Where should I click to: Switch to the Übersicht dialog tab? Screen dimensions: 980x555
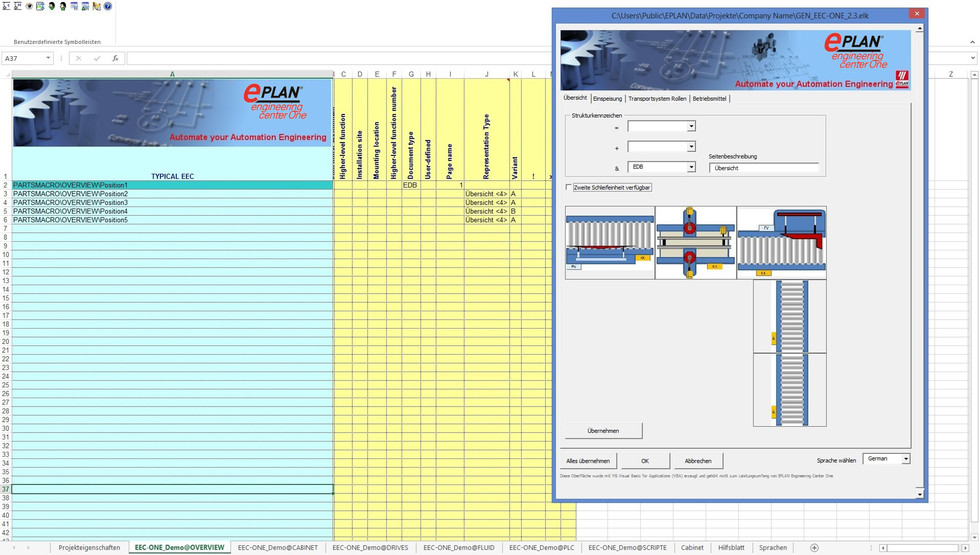[575, 98]
